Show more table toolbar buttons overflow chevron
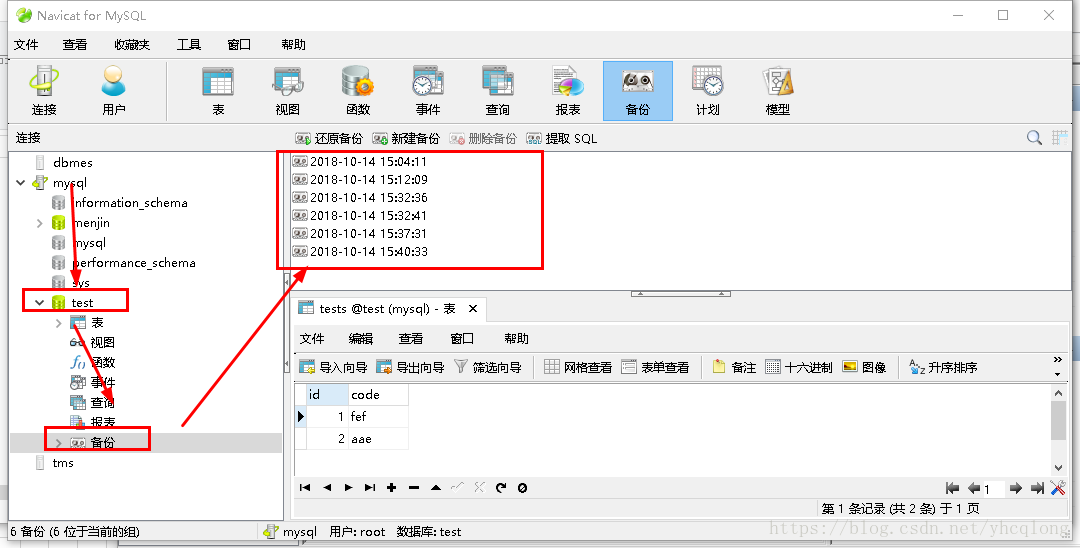 1058,360
